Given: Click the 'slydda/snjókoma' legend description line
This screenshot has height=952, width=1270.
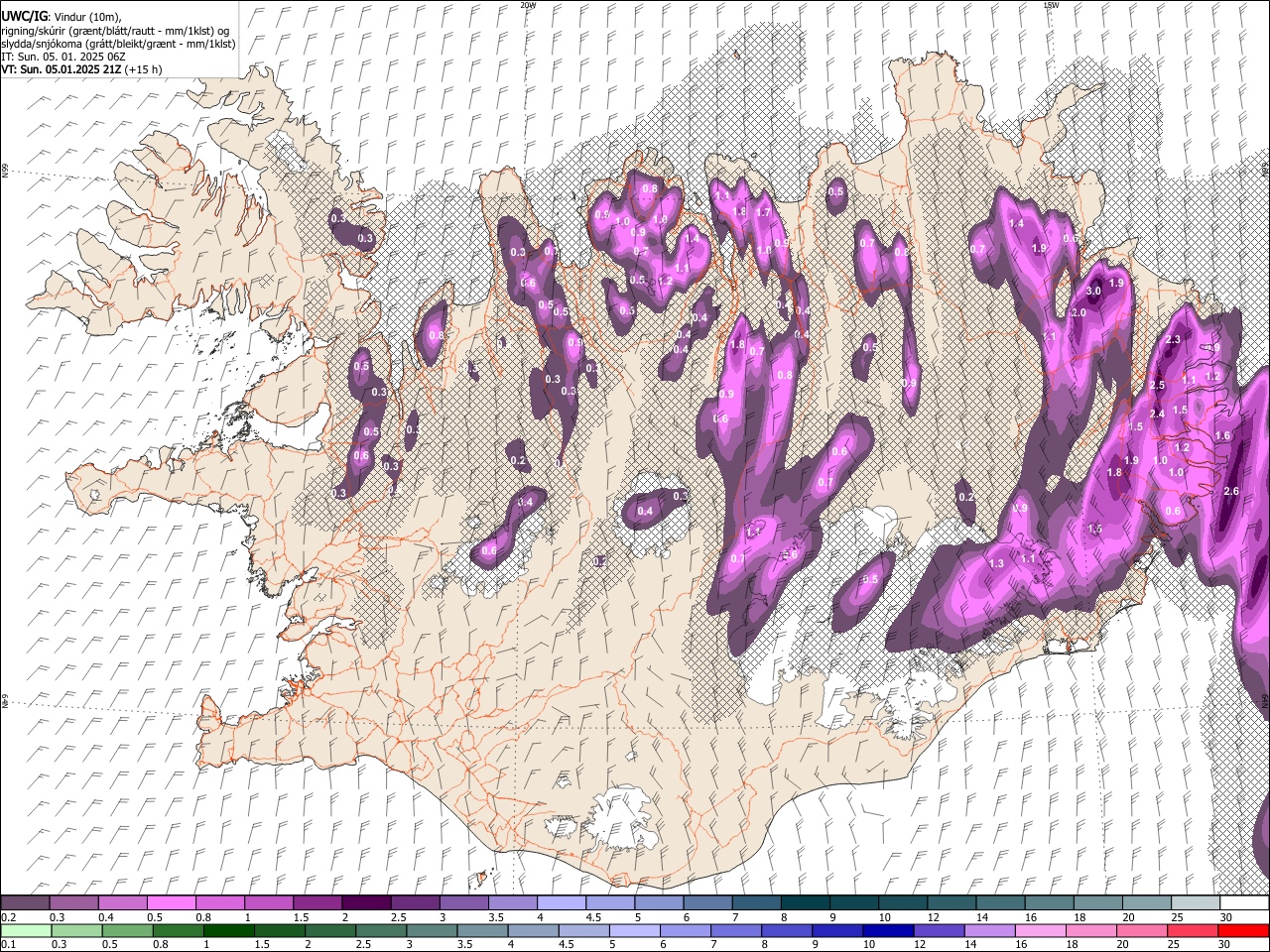Looking at the screenshot, I should pyautogui.click(x=118, y=44).
